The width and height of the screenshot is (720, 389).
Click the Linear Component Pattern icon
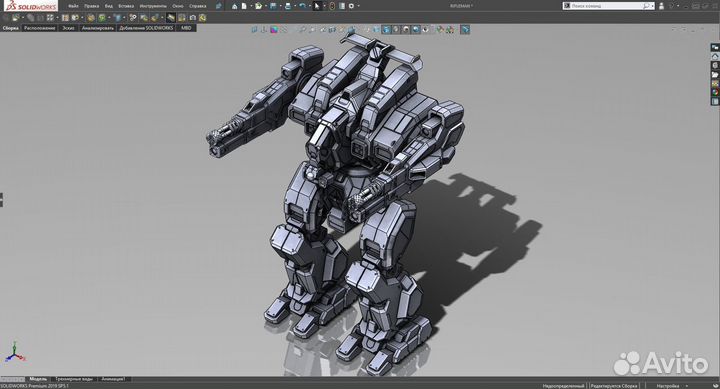tap(49, 17)
